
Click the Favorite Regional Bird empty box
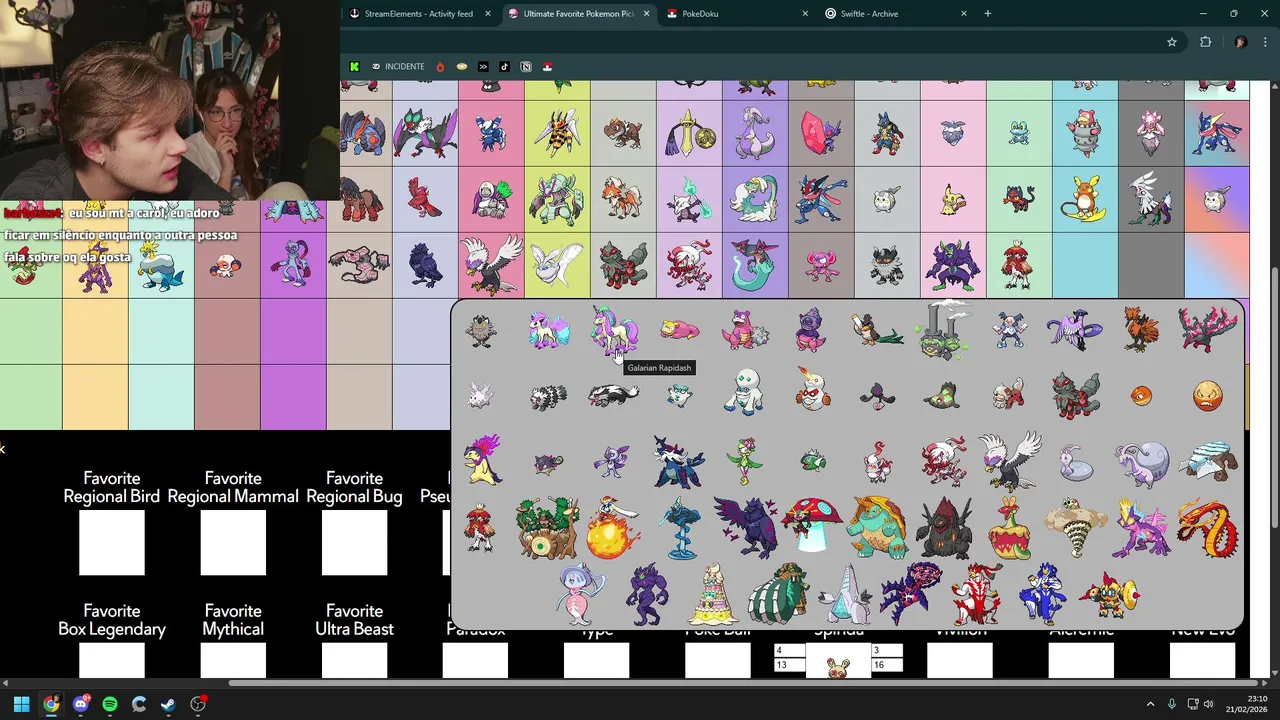click(112, 543)
